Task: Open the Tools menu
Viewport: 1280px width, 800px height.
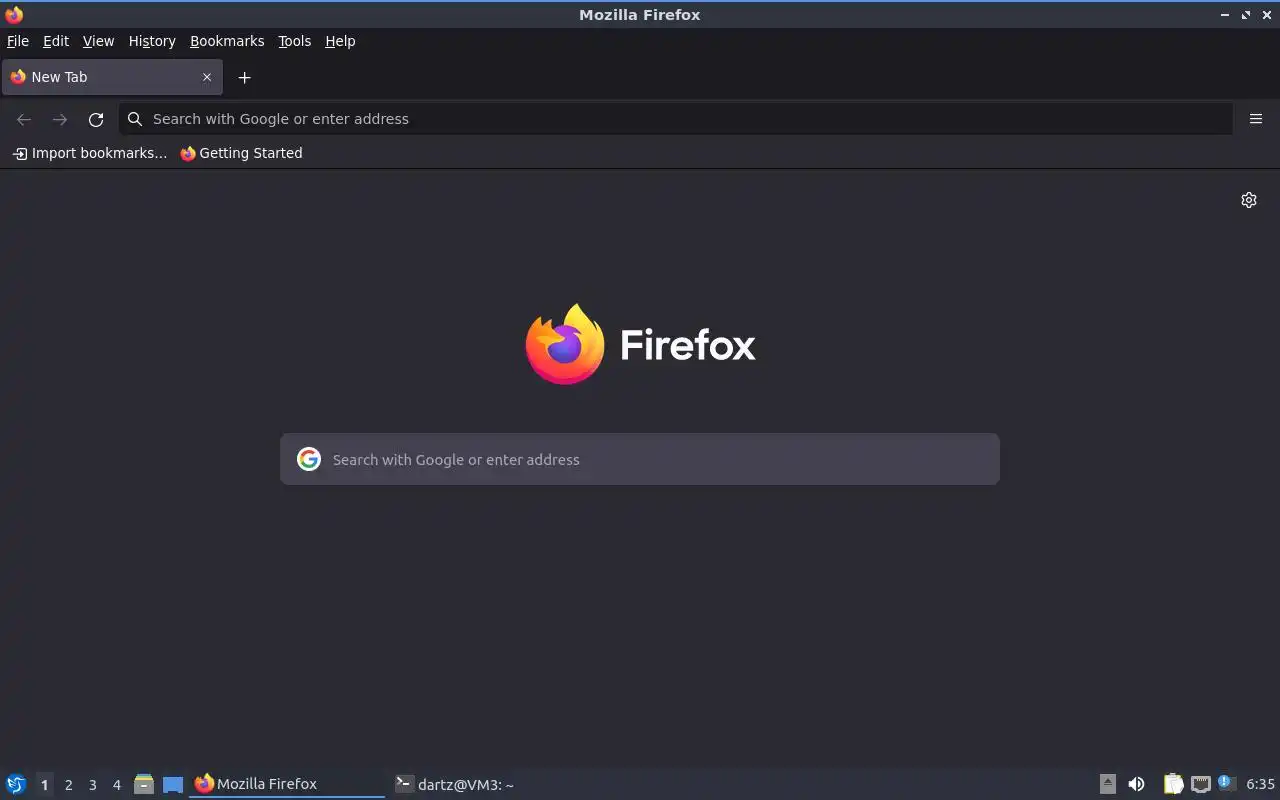Action: (294, 41)
